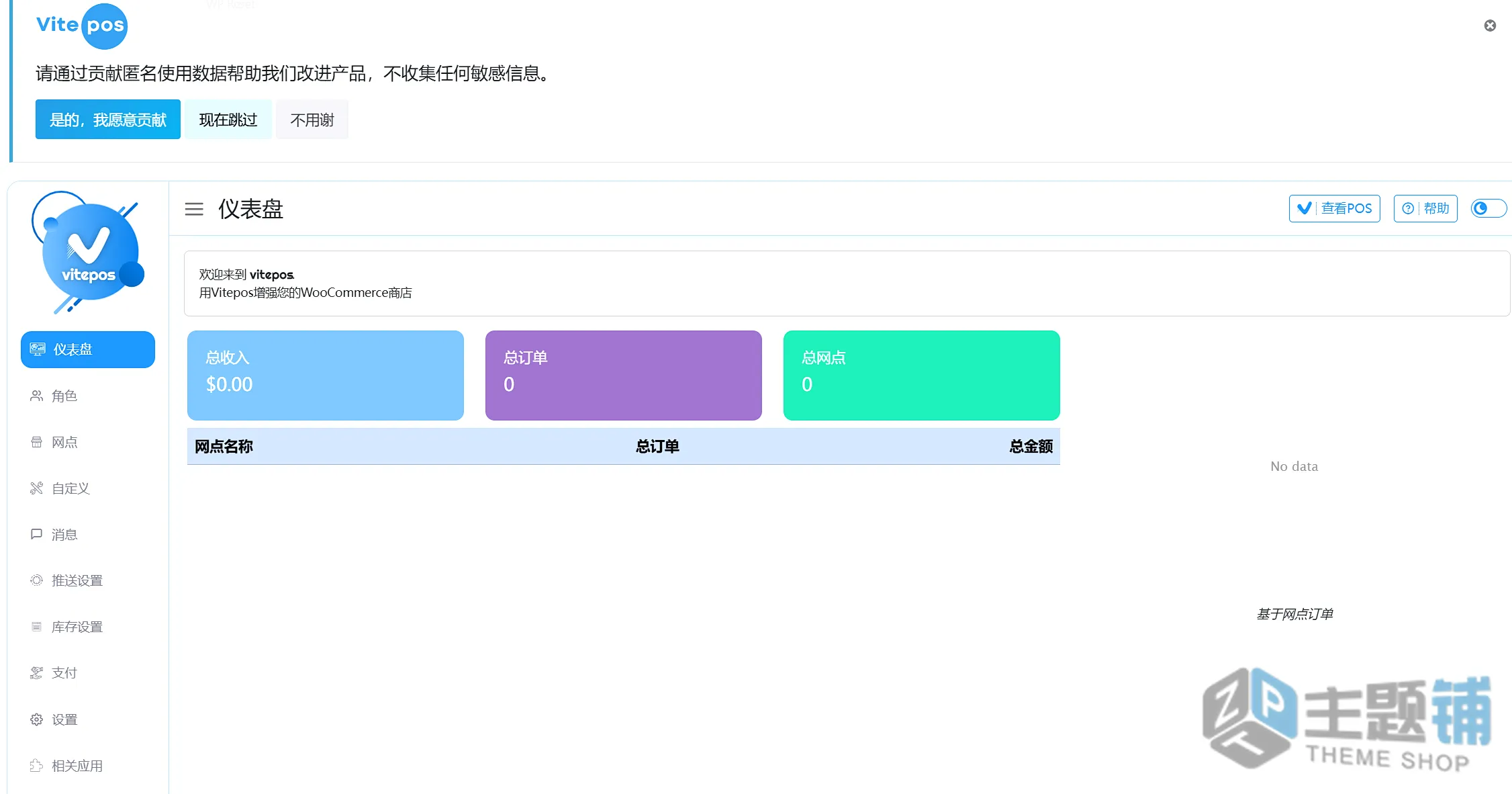Click 是的，我愿意贡献 button
The image size is (1512, 794).
tap(107, 120)
